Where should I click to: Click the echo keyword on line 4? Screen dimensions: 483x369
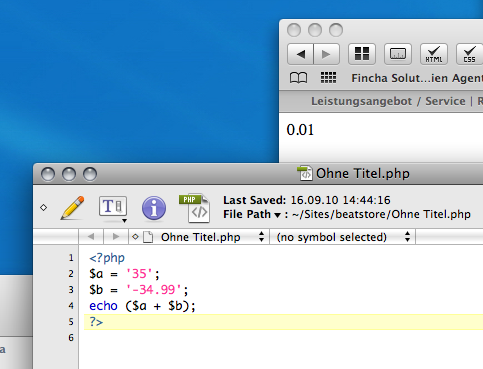point(103,306)
